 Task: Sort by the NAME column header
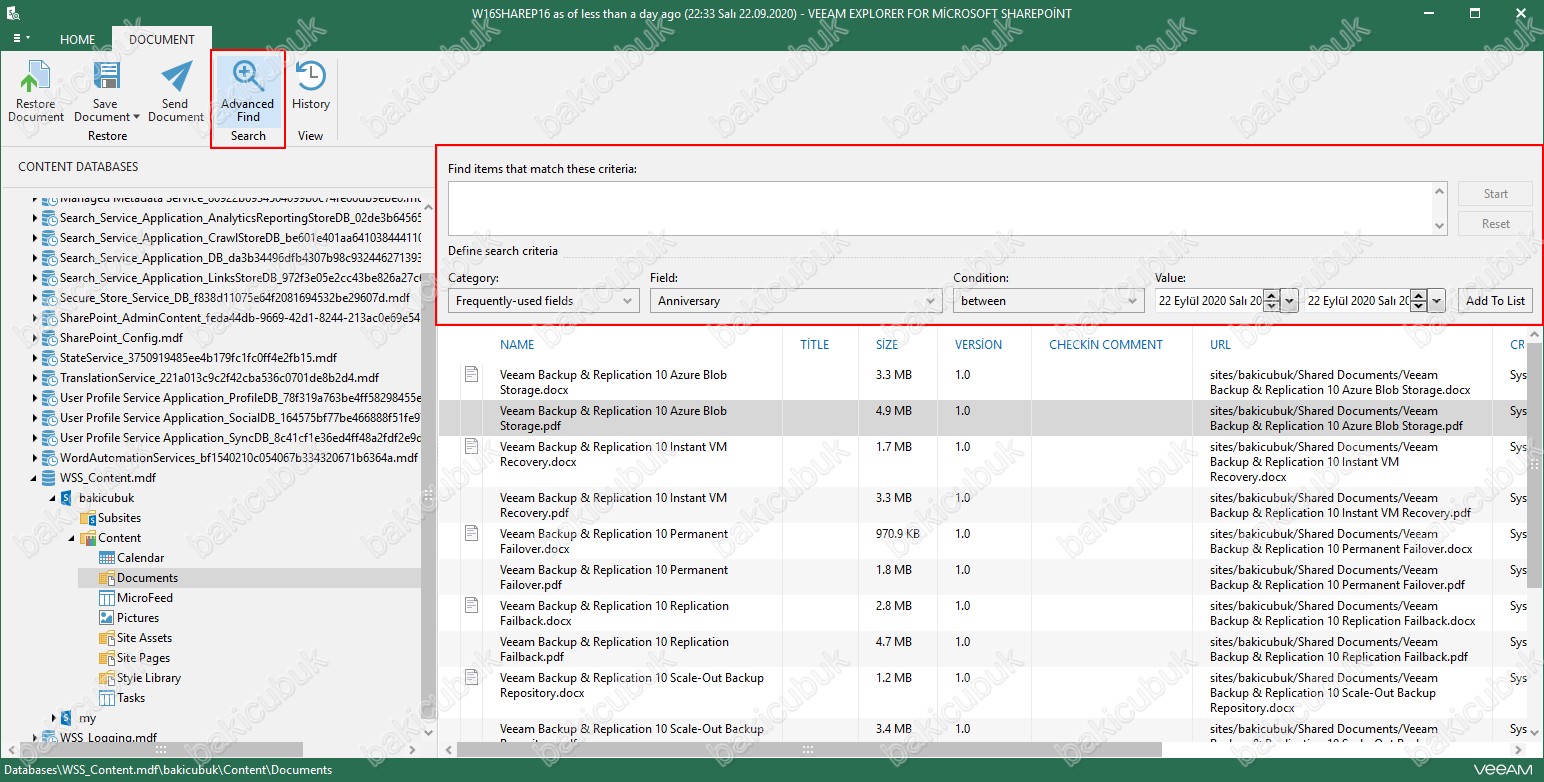[517, 344]
